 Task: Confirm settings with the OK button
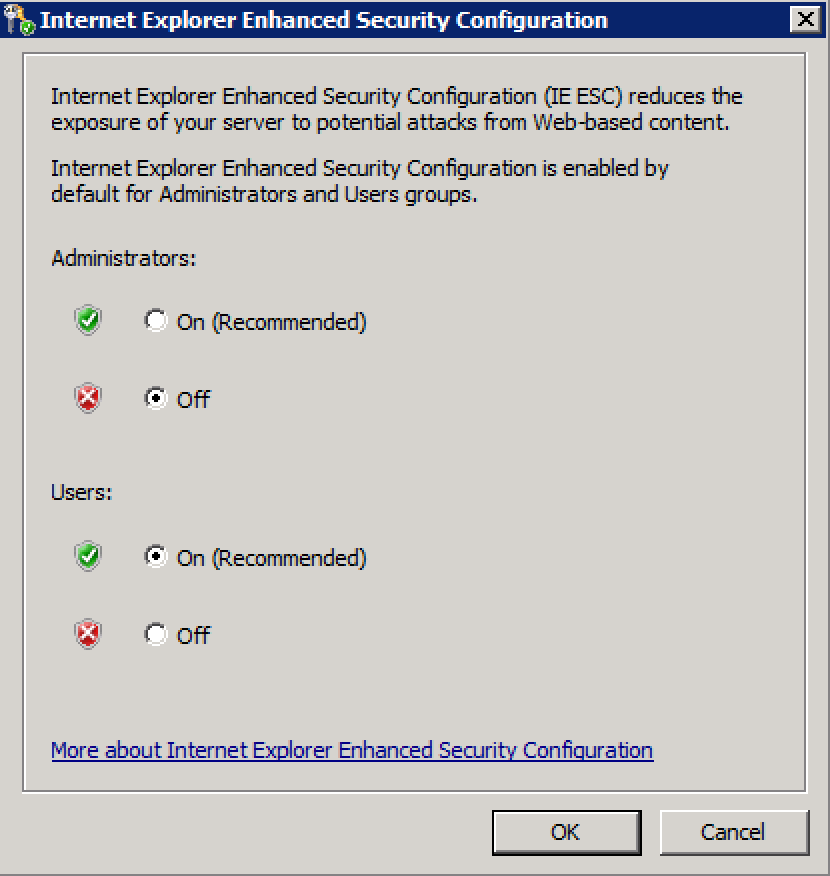click(566, 832)
